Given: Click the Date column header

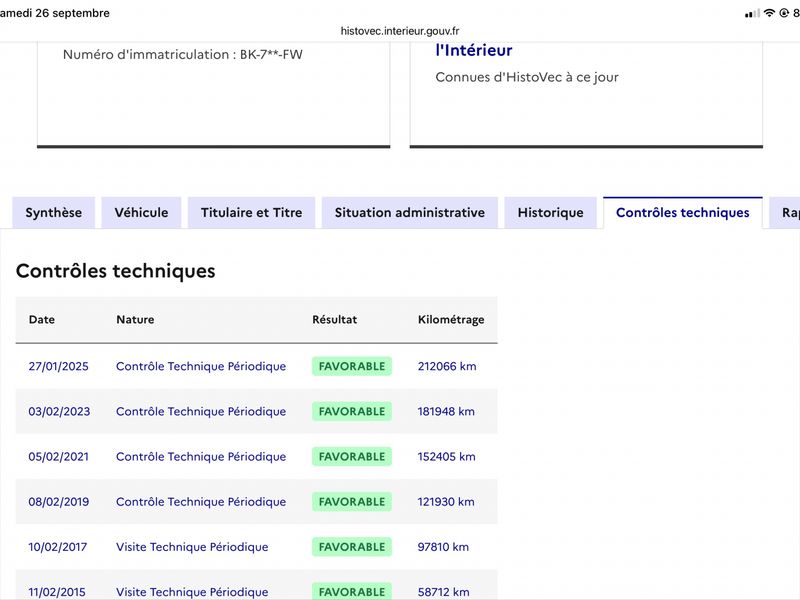Looking at the screenshot, I should click(41, 319).
